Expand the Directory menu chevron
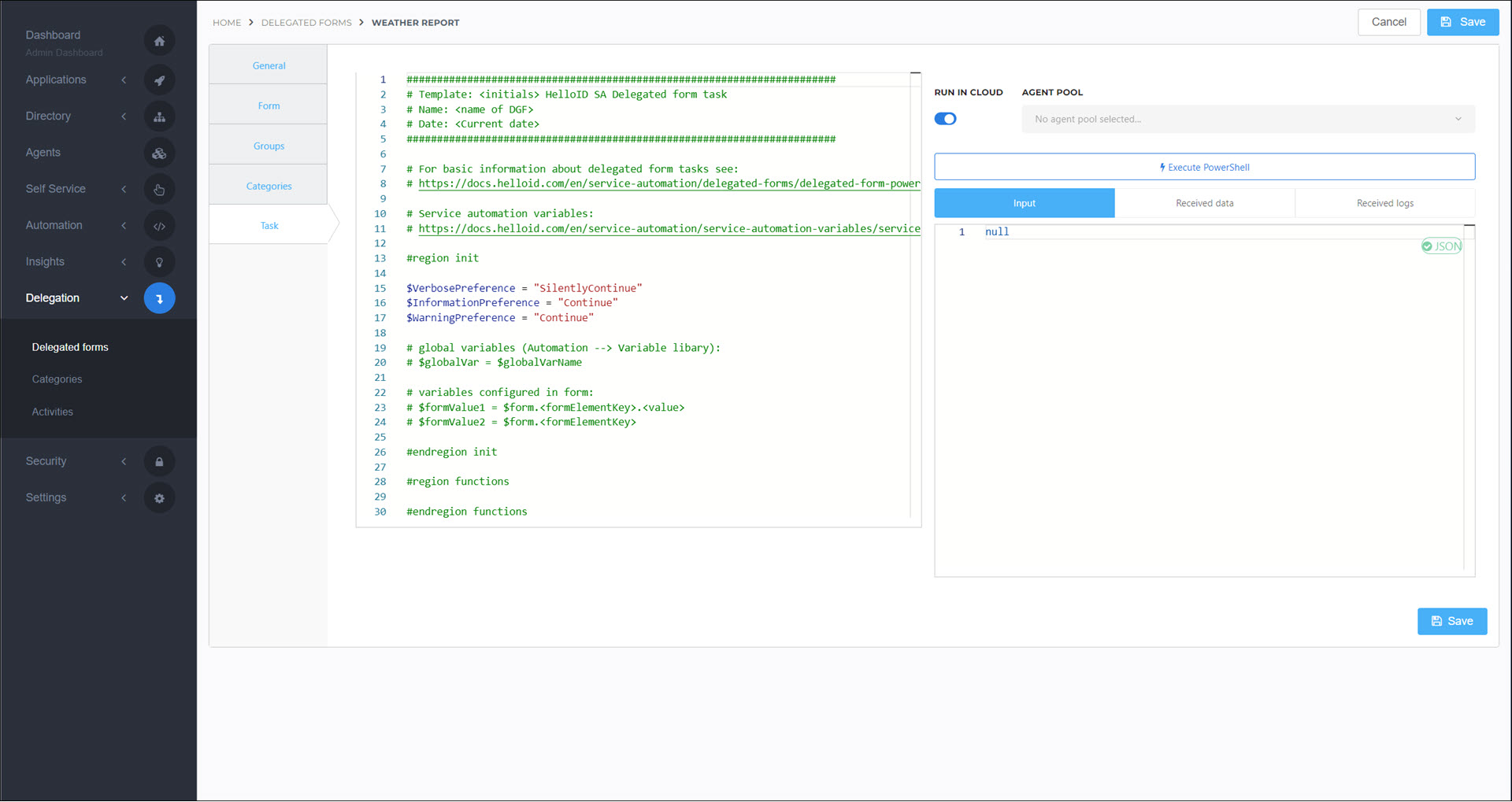Viewport: 1512px width, 802px height. tap(124, 116)
